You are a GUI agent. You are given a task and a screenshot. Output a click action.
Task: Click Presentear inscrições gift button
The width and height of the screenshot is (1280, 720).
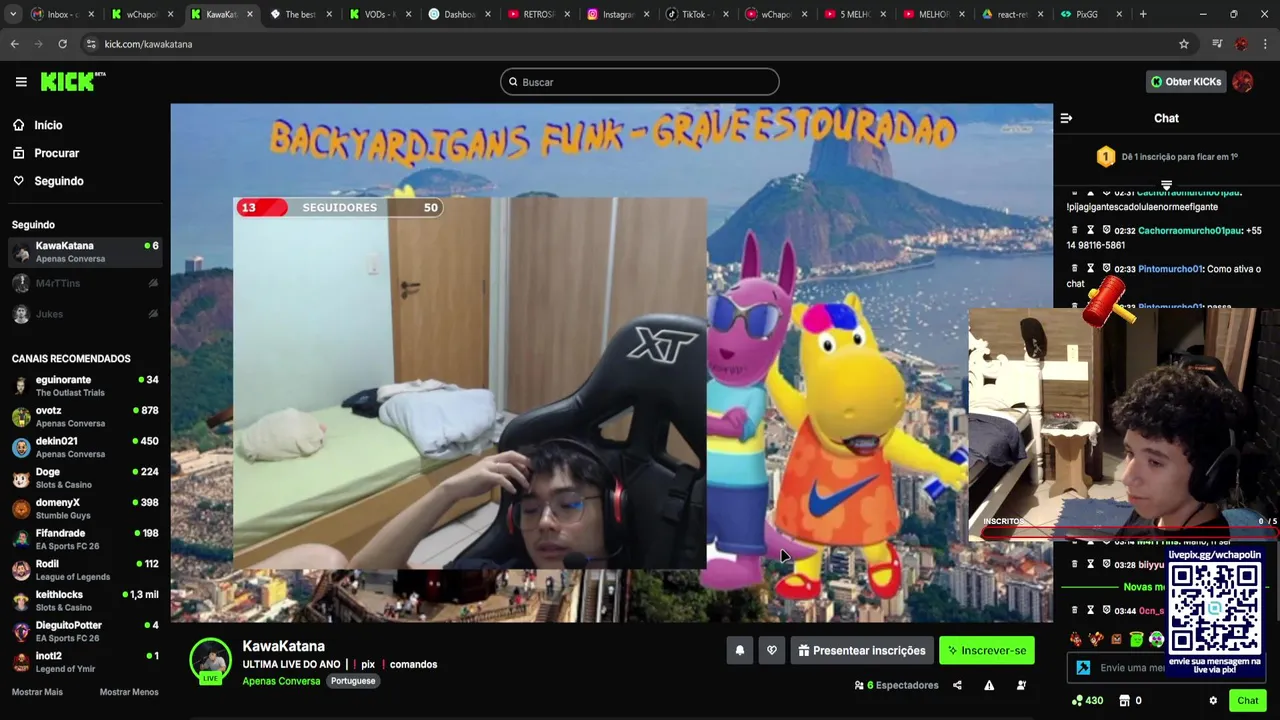pos(862,650)
